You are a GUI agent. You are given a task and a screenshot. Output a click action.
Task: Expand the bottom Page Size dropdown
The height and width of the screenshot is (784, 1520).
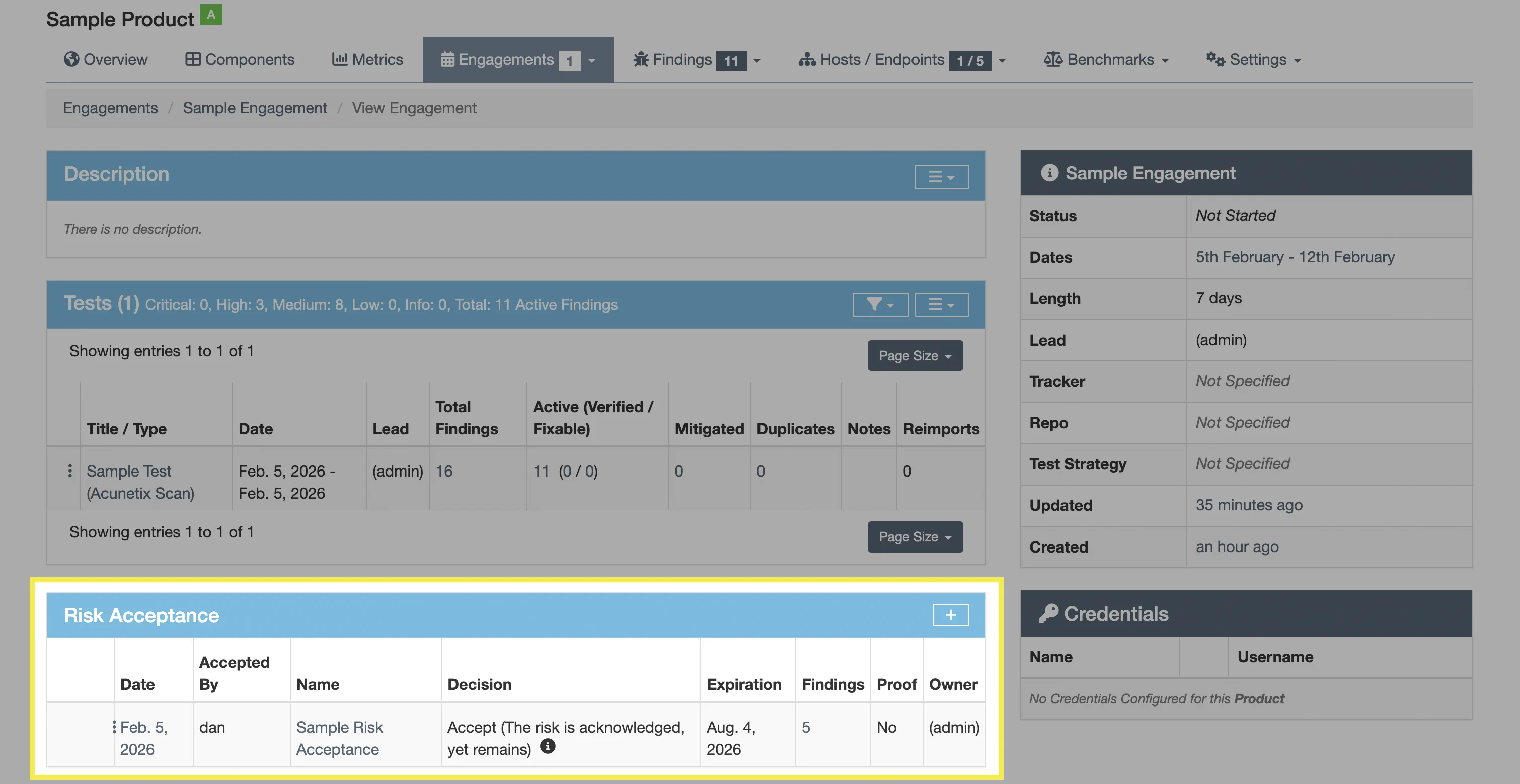pyautogui.click(x=915, y=537)
